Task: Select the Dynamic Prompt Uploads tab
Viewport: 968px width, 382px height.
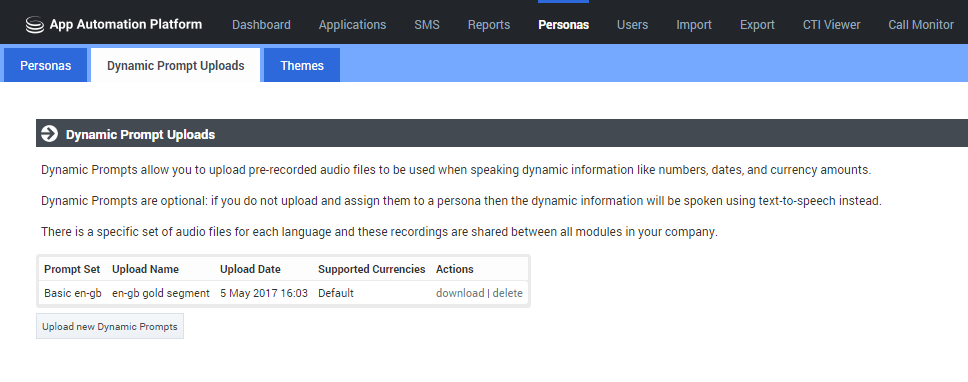Action: click(x=175, y=65)
